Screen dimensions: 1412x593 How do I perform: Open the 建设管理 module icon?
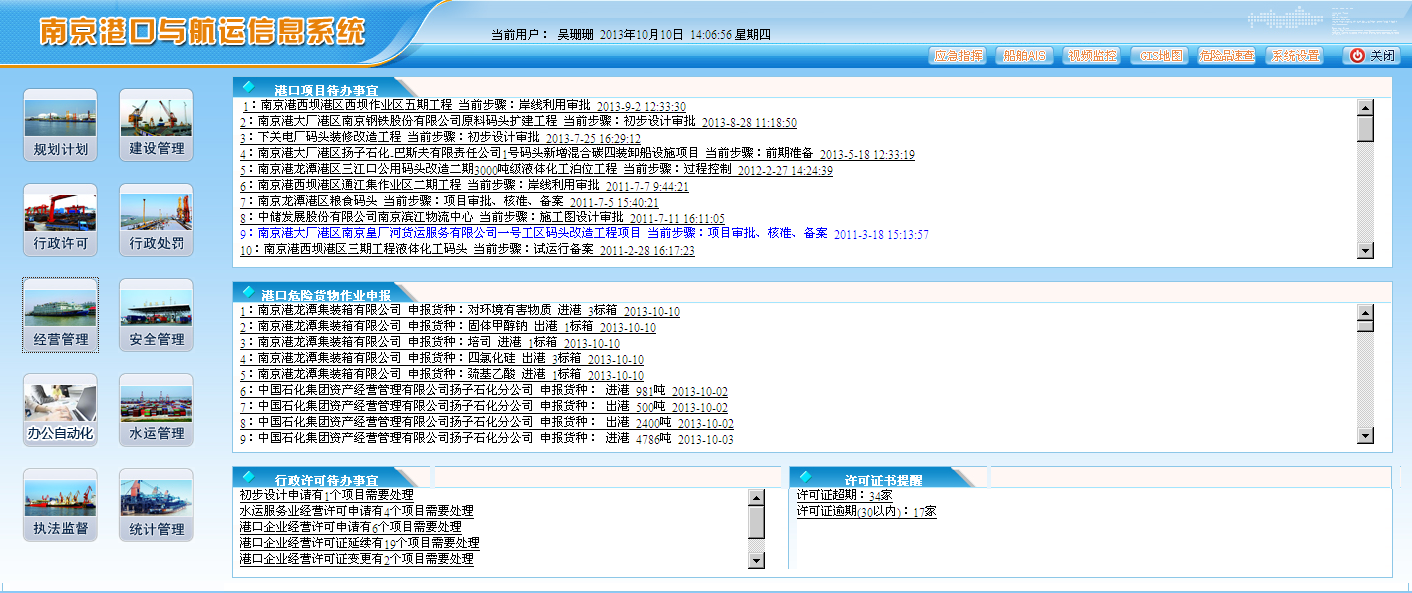tap(156, 126)
